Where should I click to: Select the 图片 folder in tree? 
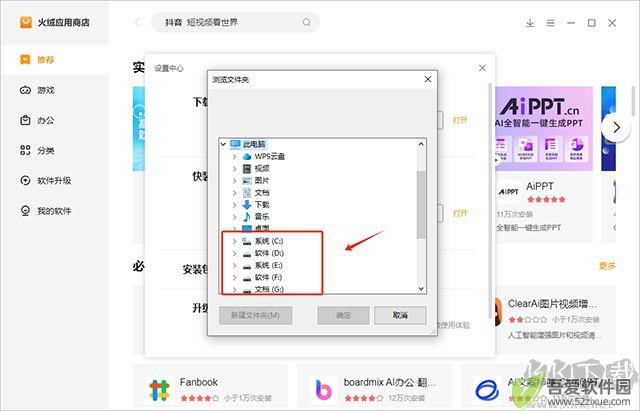(262, 180)
